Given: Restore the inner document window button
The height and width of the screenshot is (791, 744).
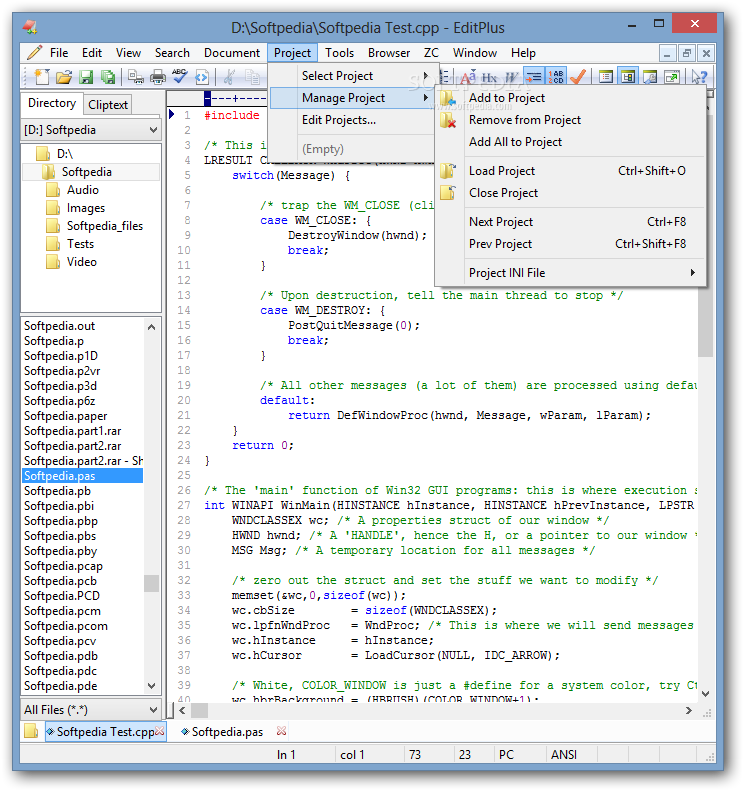Looking at the screenshot, I should click(x=686, y=53).
